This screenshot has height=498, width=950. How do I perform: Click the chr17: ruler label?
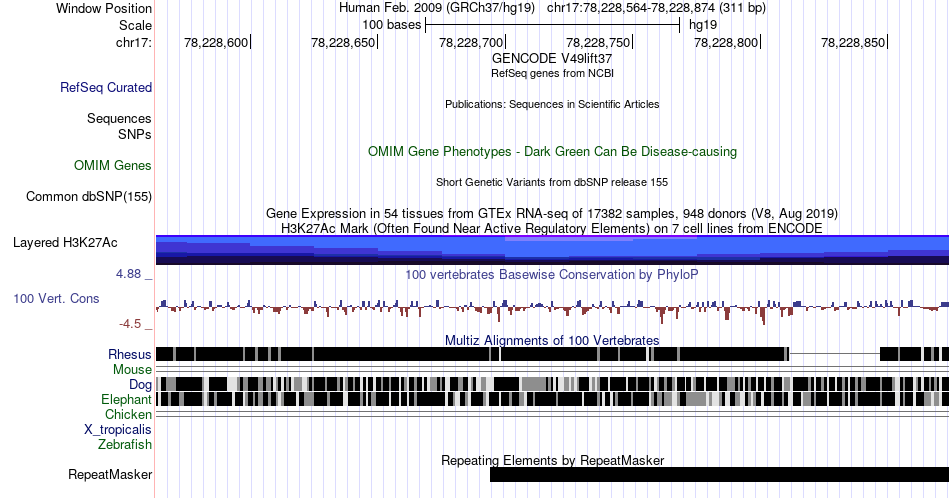click(x=133, y=42)
